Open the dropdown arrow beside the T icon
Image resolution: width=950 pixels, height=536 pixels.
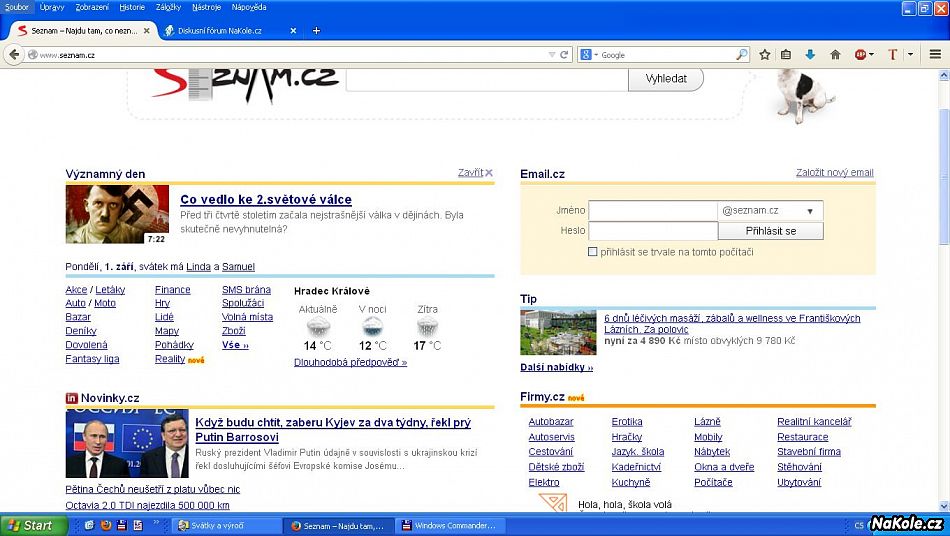tap(910, 55)
